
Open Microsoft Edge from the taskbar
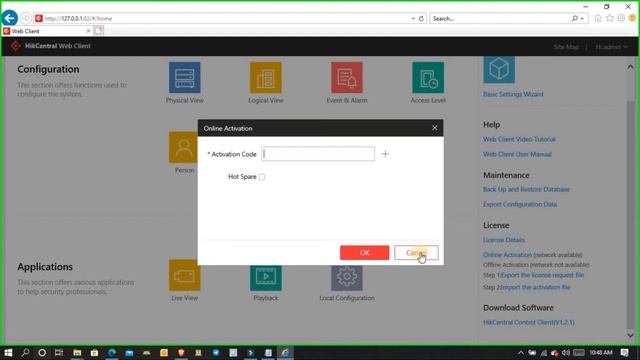pyautogui.click(x=112, y=353)
